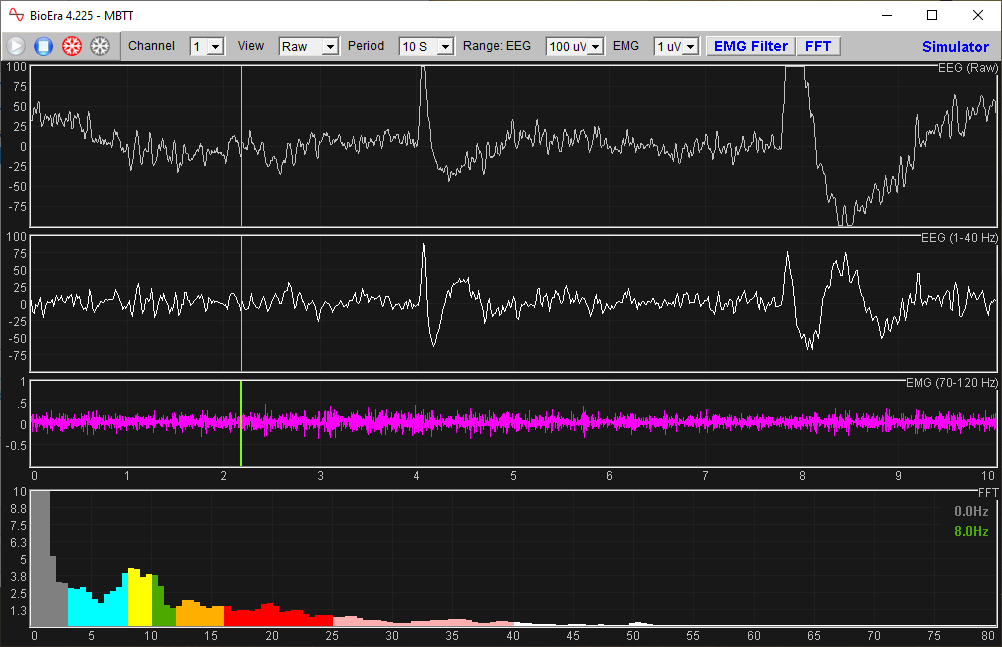Select the red snowflake freeze icon

69,45
